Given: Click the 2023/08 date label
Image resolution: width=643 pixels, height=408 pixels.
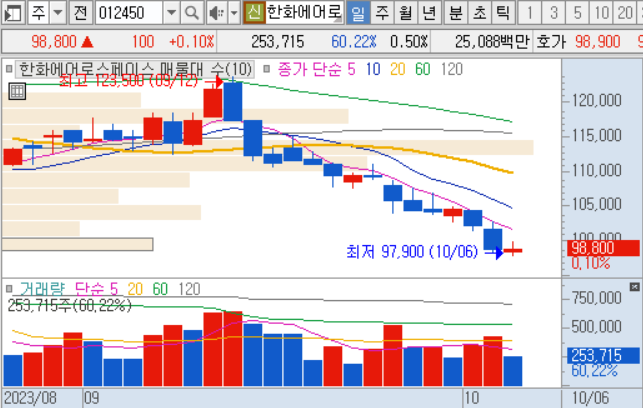Looking at the screenshot, I should pyautogui.click(x=30, y=398).
